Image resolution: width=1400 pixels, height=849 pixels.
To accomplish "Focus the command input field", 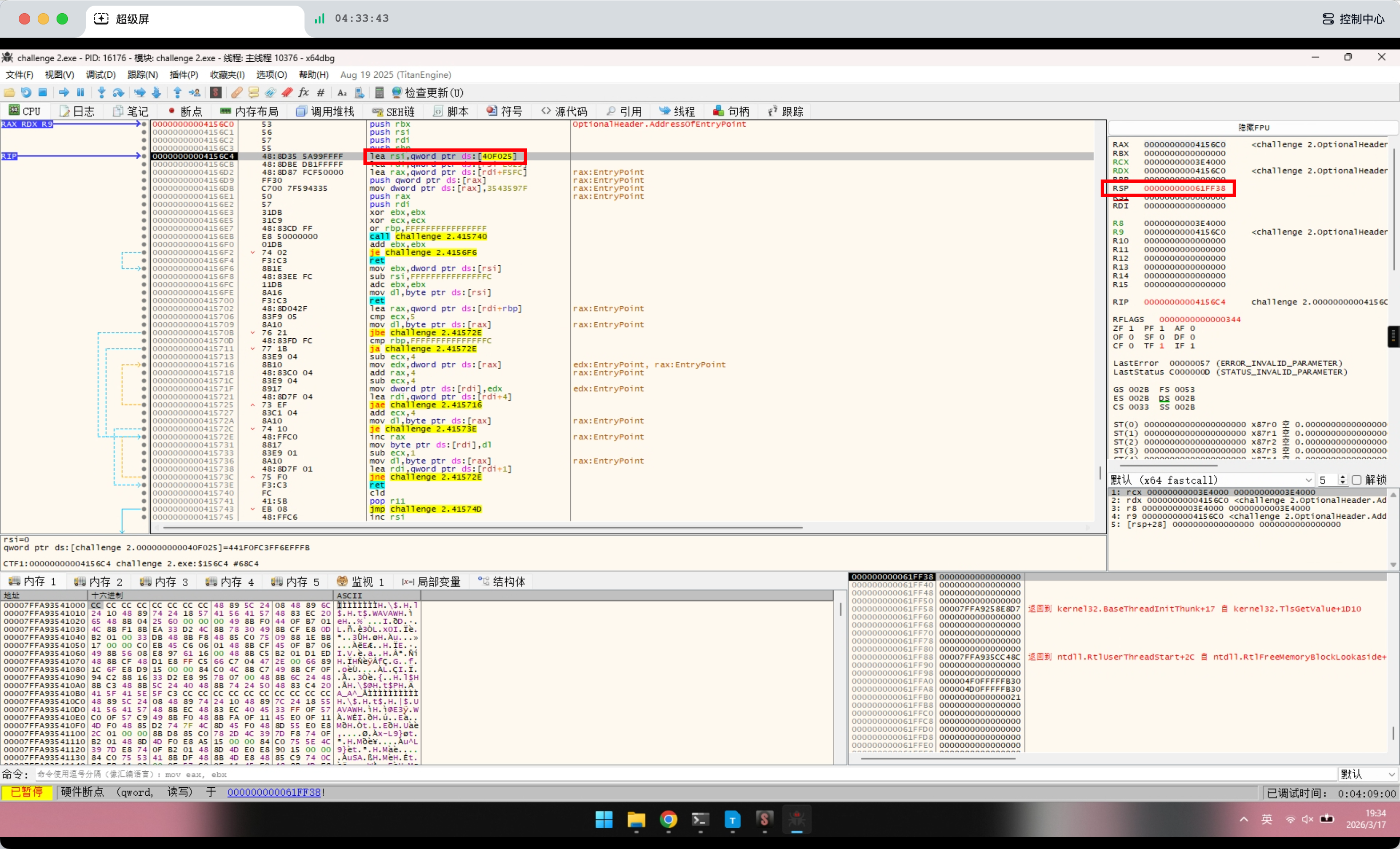I will point(682,775).
